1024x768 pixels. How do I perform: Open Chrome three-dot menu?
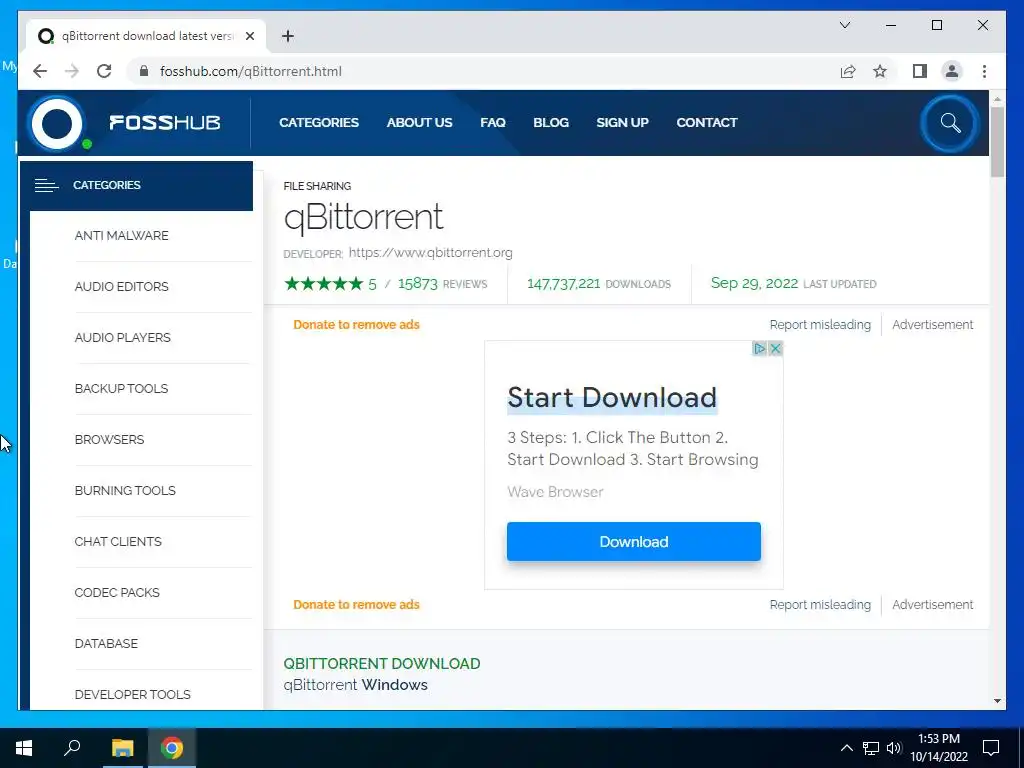984,71
